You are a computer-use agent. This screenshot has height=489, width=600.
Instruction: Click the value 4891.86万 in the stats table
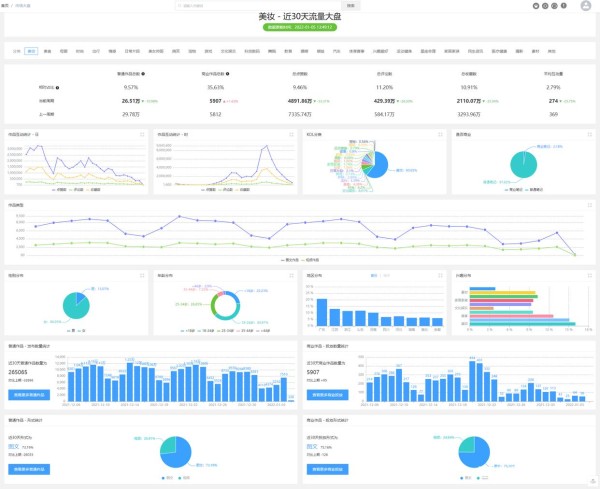(300, 101)
